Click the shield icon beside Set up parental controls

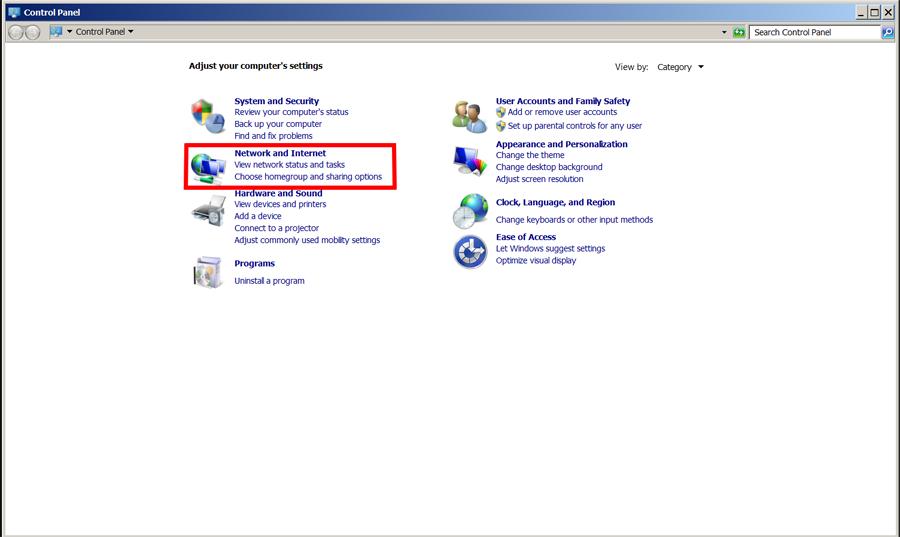[x=501, y=126]
